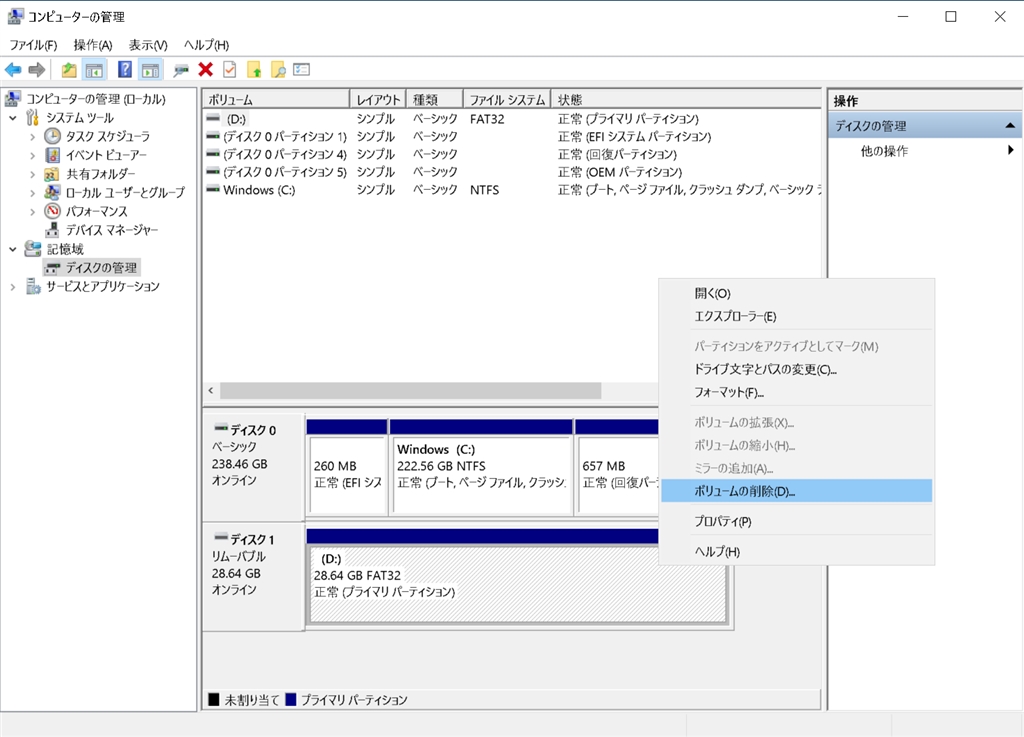Click the up one level folder icon
The image size is (1024, 737).
(69, 70)
